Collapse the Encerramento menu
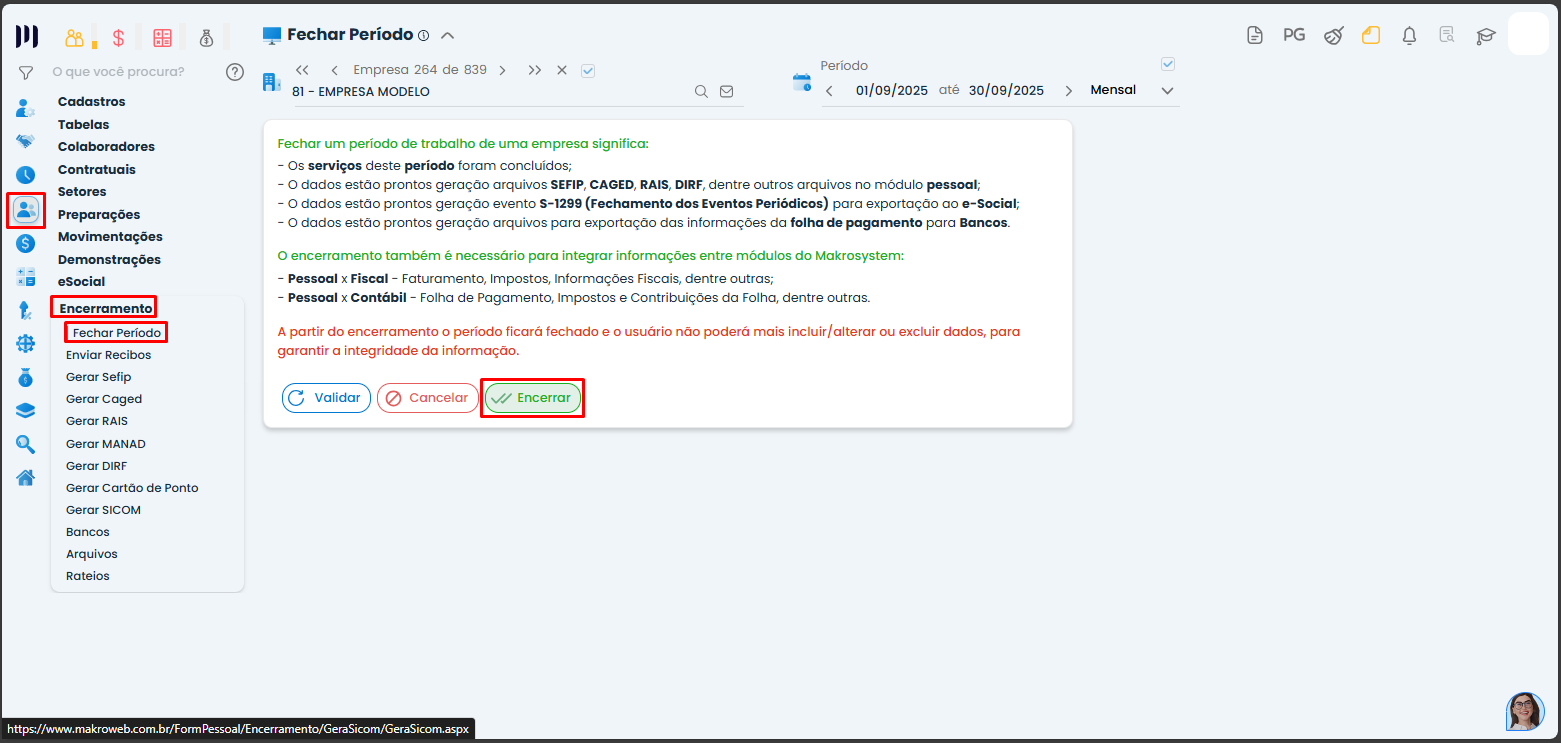 tap(106, 309)
